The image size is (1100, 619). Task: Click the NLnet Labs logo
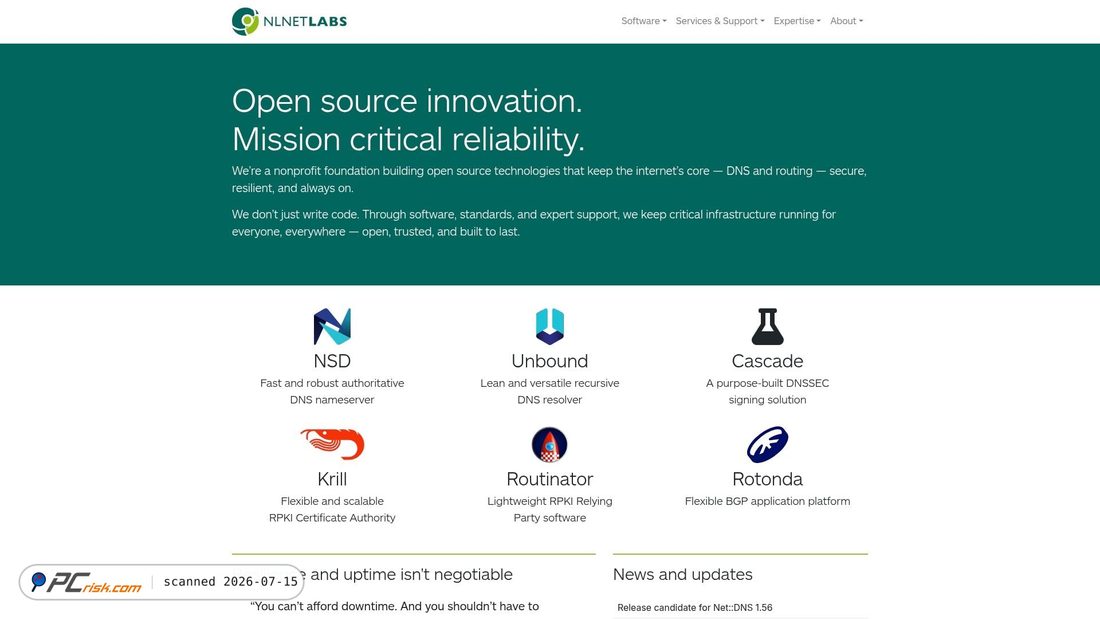click(289, 21)
